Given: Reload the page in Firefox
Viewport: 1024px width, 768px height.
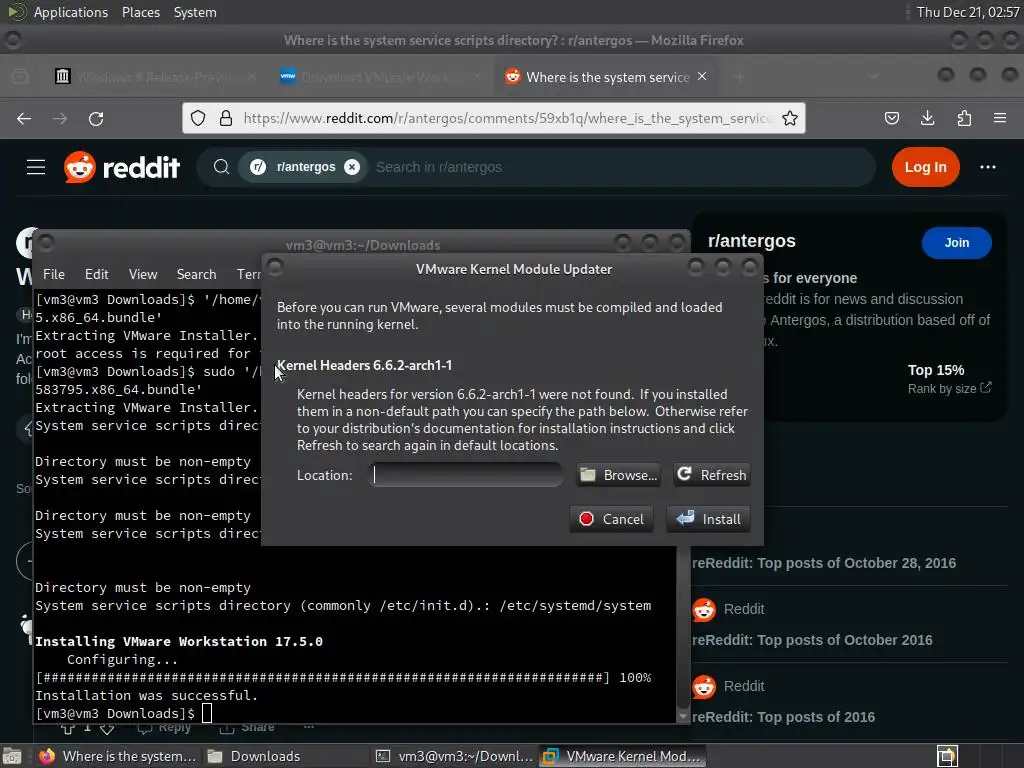Looking at the screenshot, I should point(96,118).
